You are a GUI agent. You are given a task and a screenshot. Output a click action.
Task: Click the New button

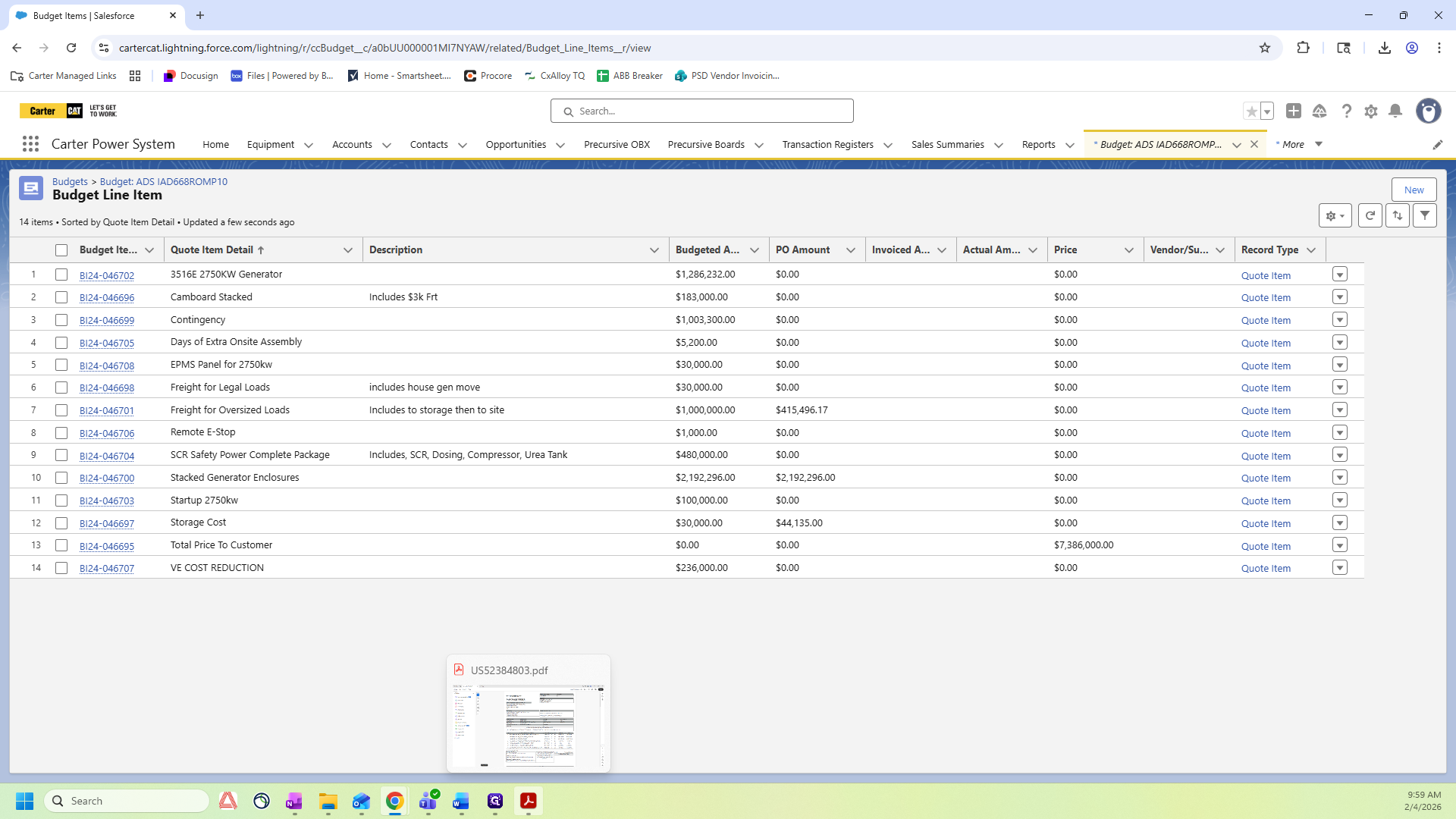(1414, 190)
